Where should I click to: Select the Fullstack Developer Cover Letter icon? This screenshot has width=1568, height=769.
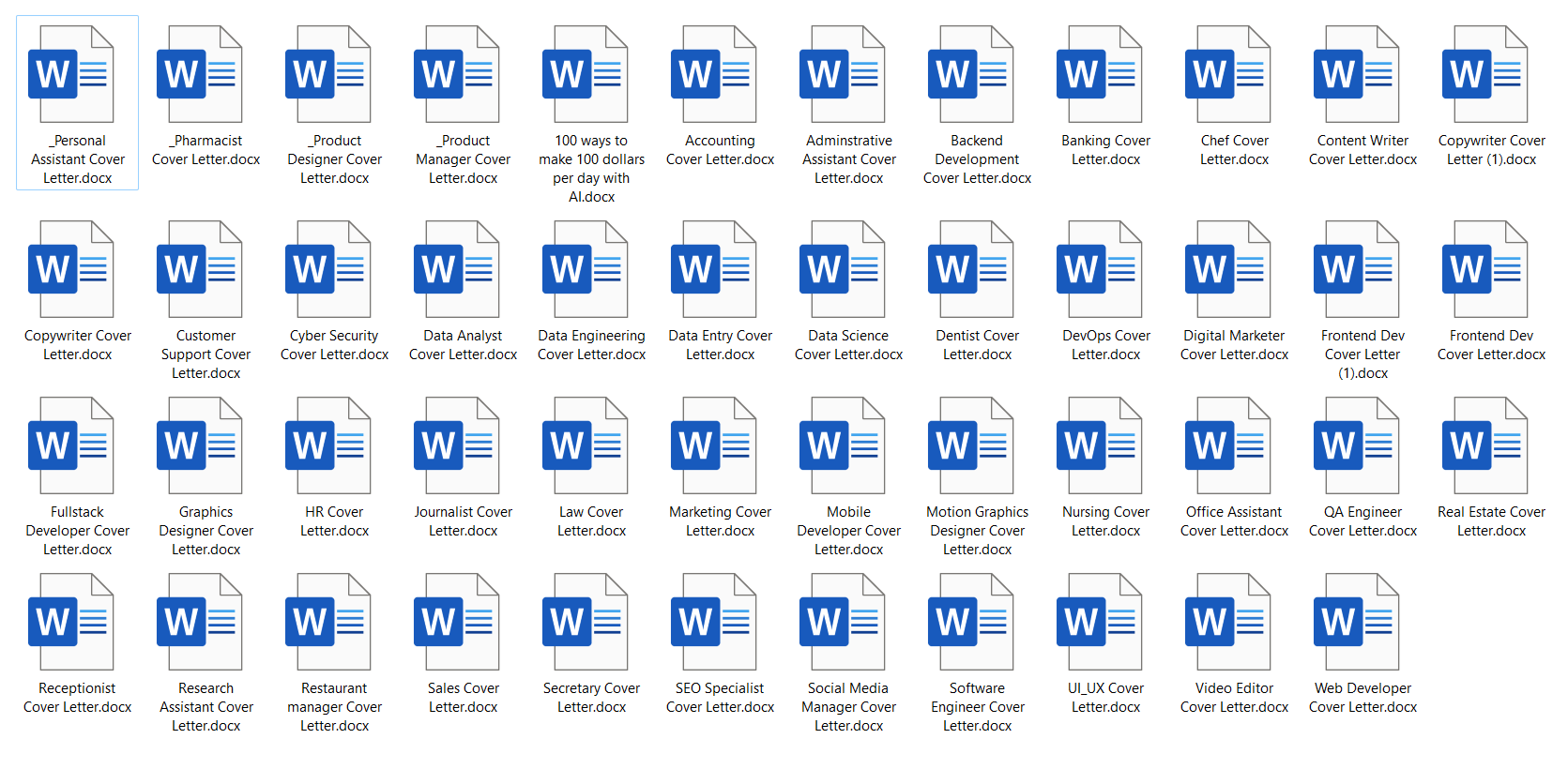tap(71, 445)
